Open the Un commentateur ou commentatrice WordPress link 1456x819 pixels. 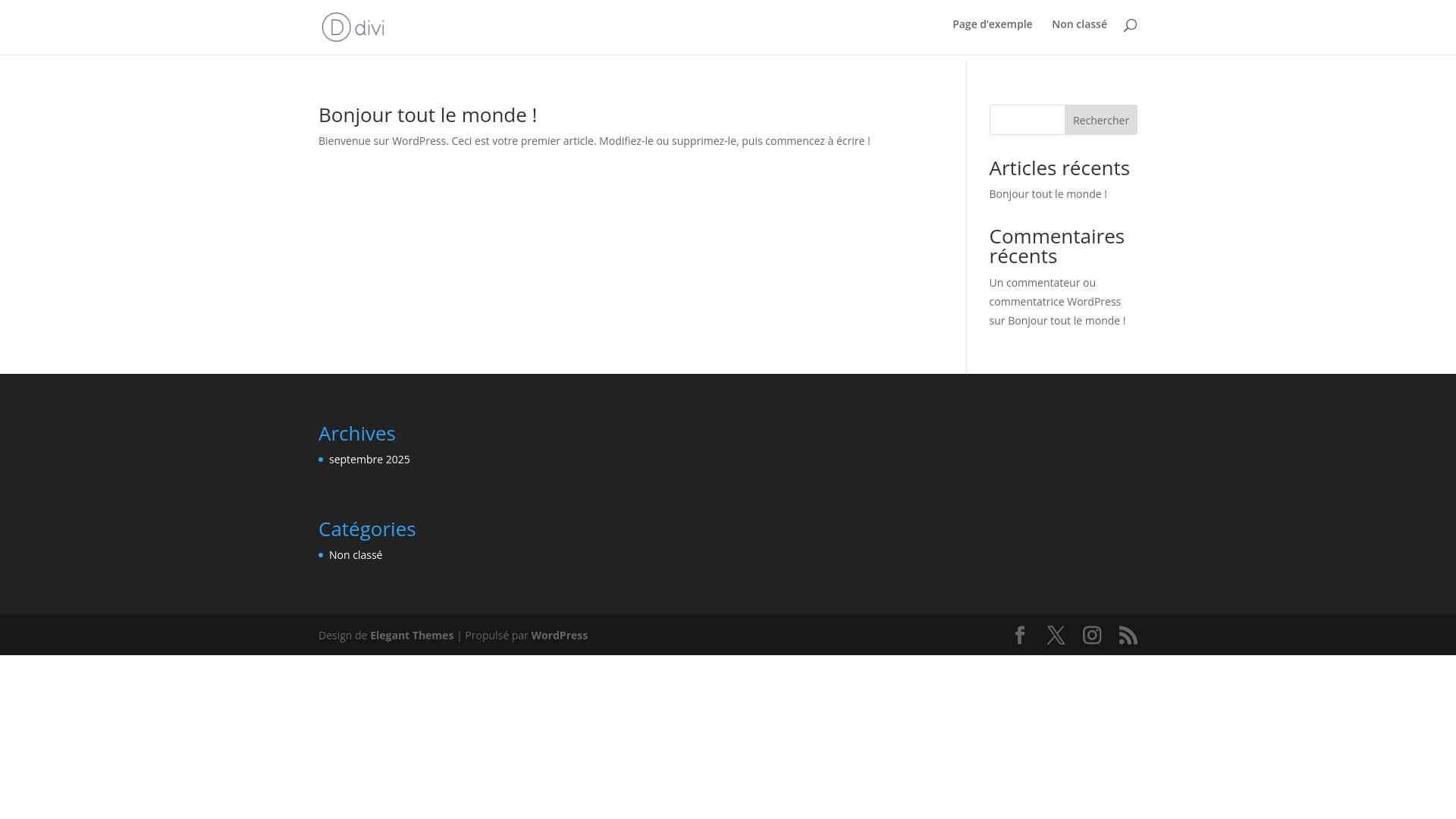[x=1055, y=292]
